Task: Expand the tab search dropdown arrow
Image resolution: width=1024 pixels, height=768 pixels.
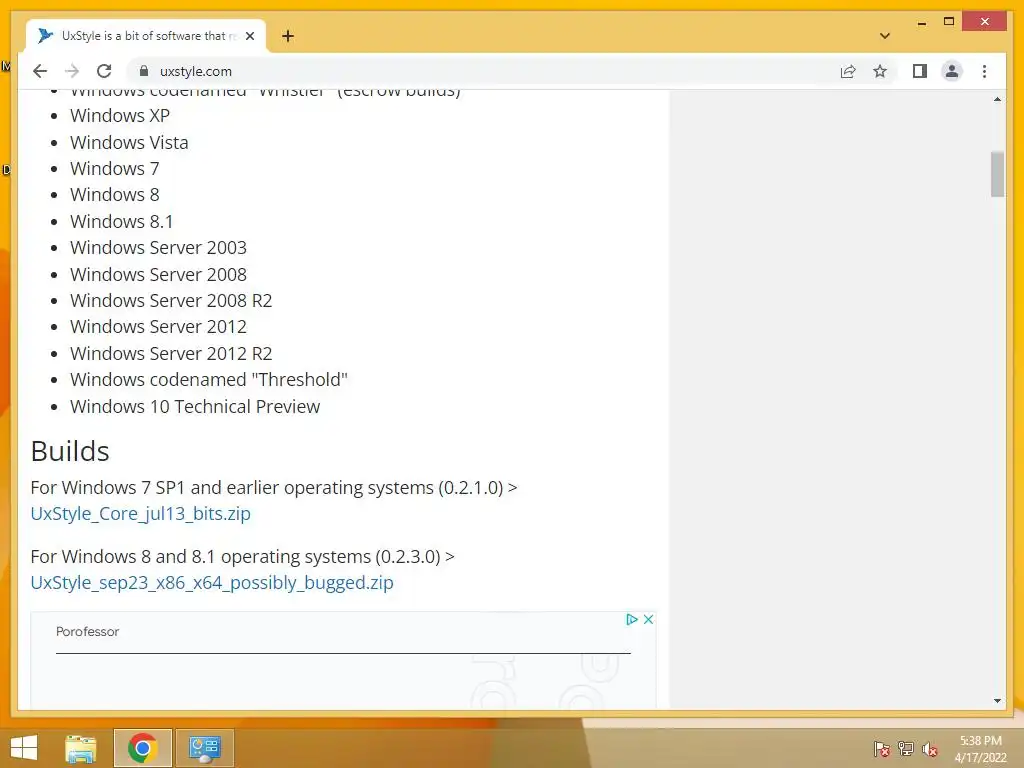Action: point(885,36)
